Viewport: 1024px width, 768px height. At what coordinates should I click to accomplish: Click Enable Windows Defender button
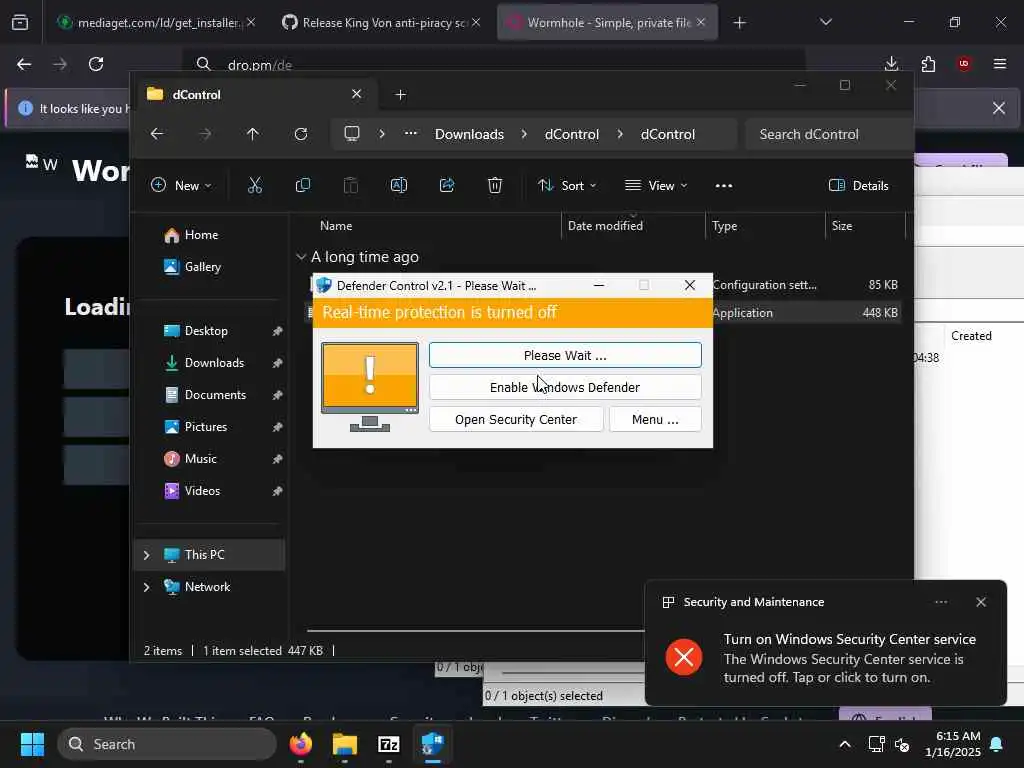pos(565,387)
